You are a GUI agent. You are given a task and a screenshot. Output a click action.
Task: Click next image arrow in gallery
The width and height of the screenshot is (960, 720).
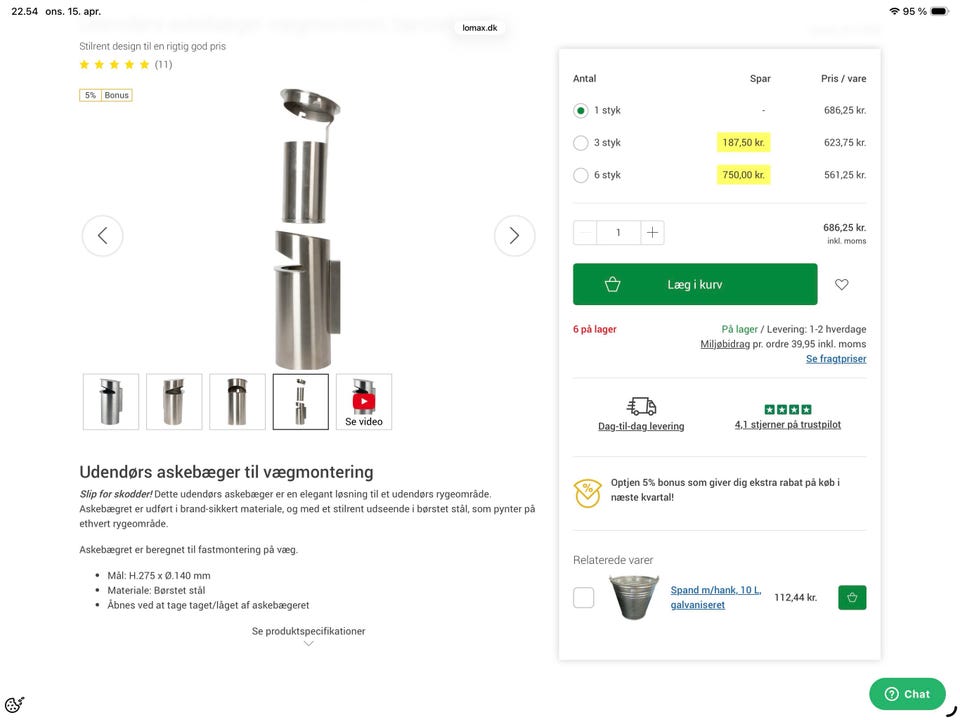tap(514, 236)
